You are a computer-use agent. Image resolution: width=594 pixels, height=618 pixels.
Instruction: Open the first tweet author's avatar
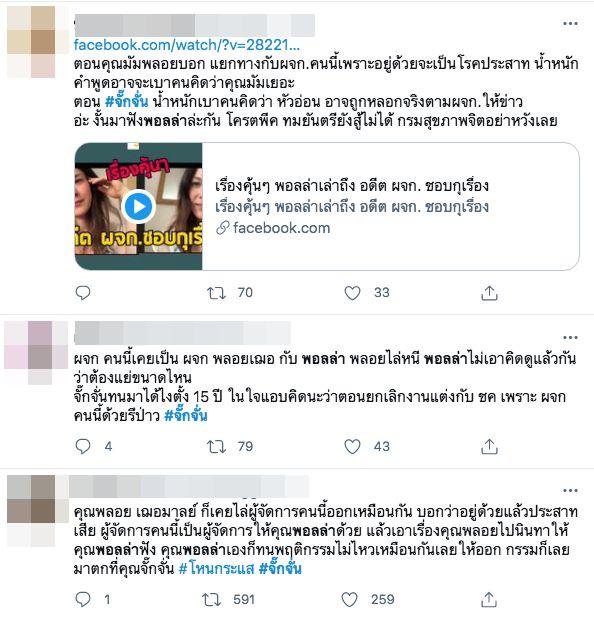click(x=32, y=42)
